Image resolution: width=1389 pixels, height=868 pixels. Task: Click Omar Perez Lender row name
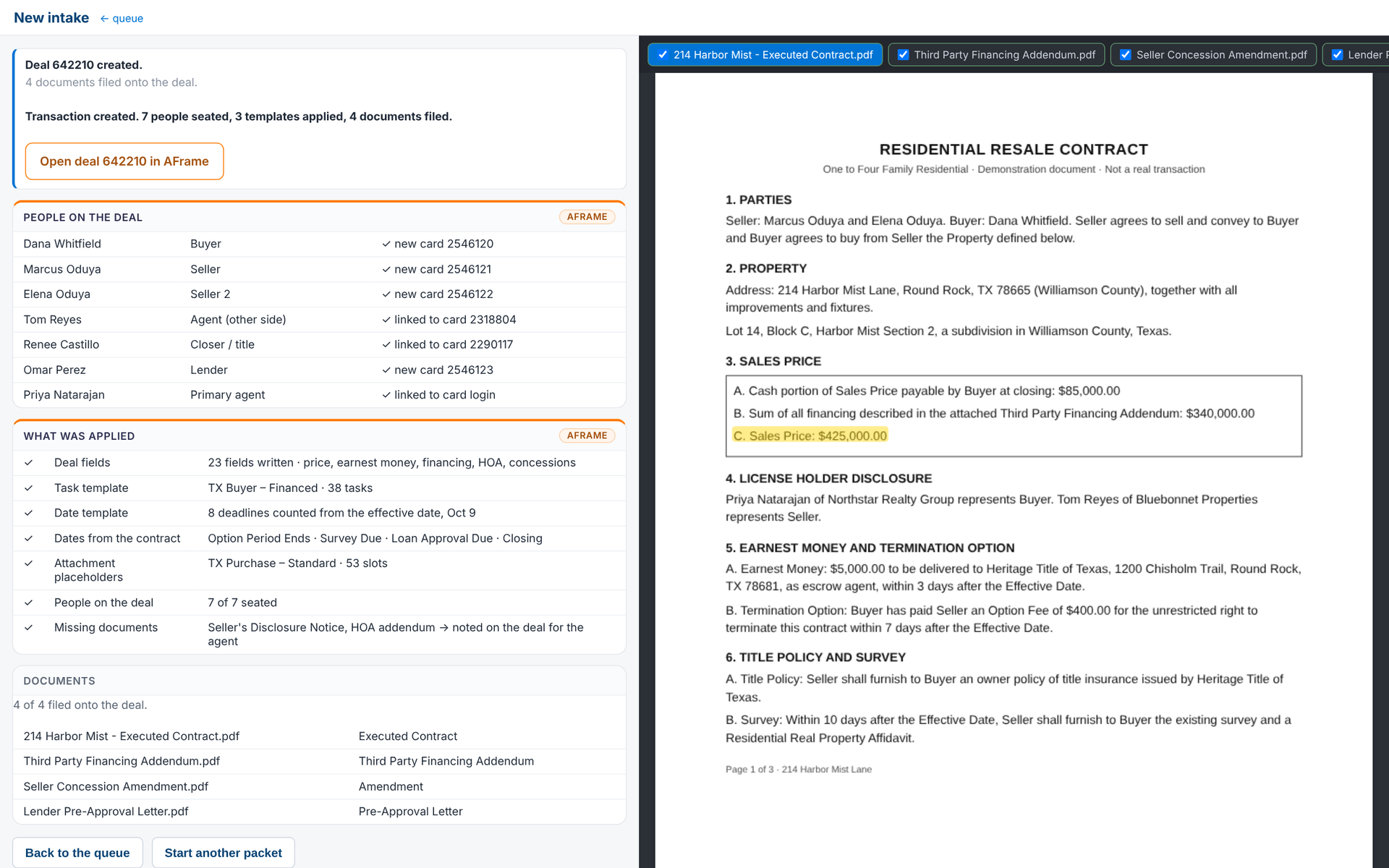[x=54, y=370]
